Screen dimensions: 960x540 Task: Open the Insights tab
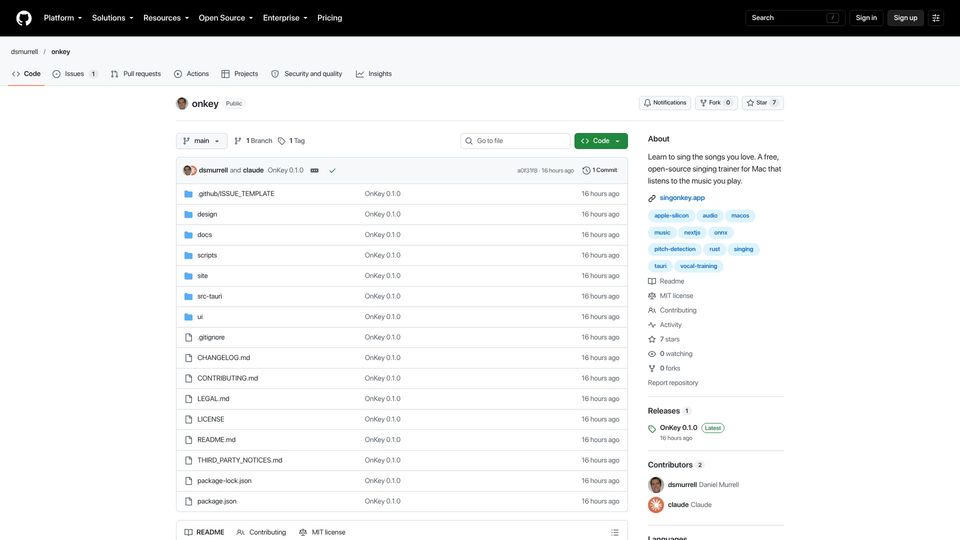point(373,73)
